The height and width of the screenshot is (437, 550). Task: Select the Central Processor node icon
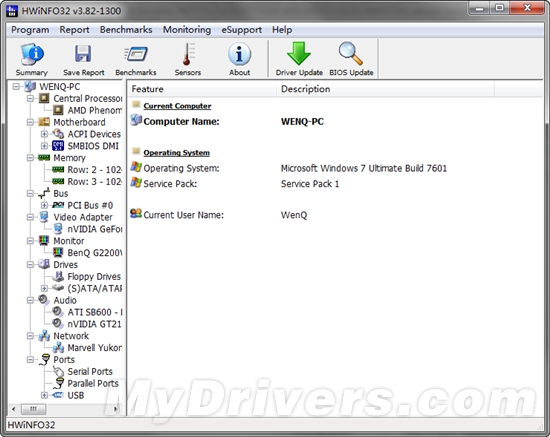(44, 98)
